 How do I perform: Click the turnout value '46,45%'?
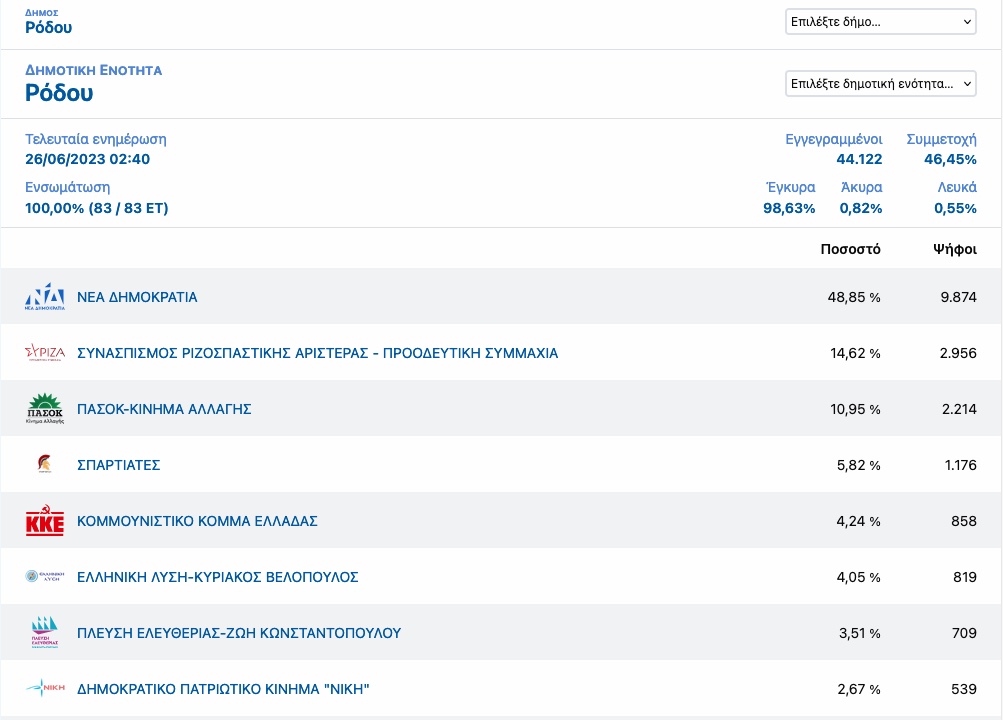pyautogui.click(x=950, y=159)
